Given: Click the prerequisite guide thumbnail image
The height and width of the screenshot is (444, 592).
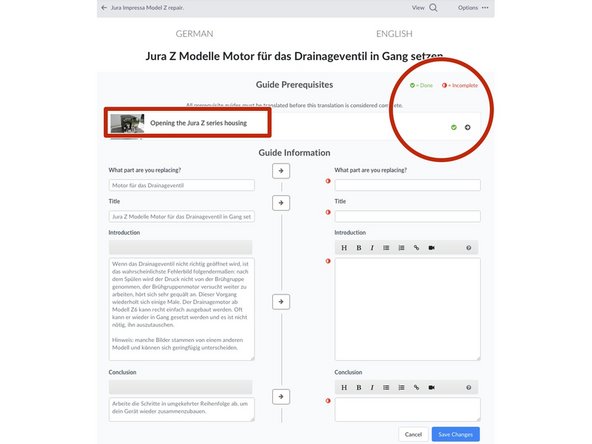Looking at the screenshot, I should [127, 123].
